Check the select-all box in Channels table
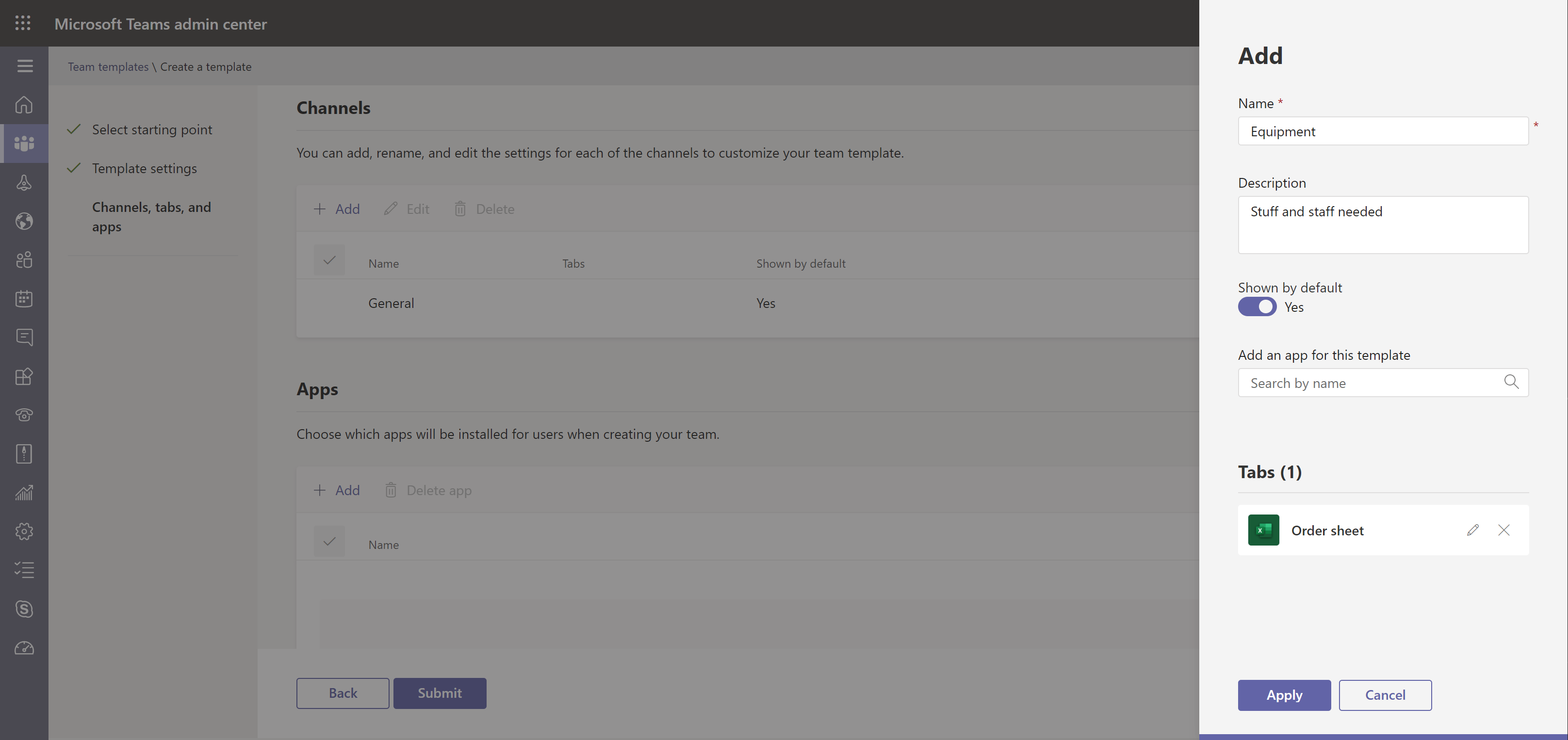 [329, 260]
